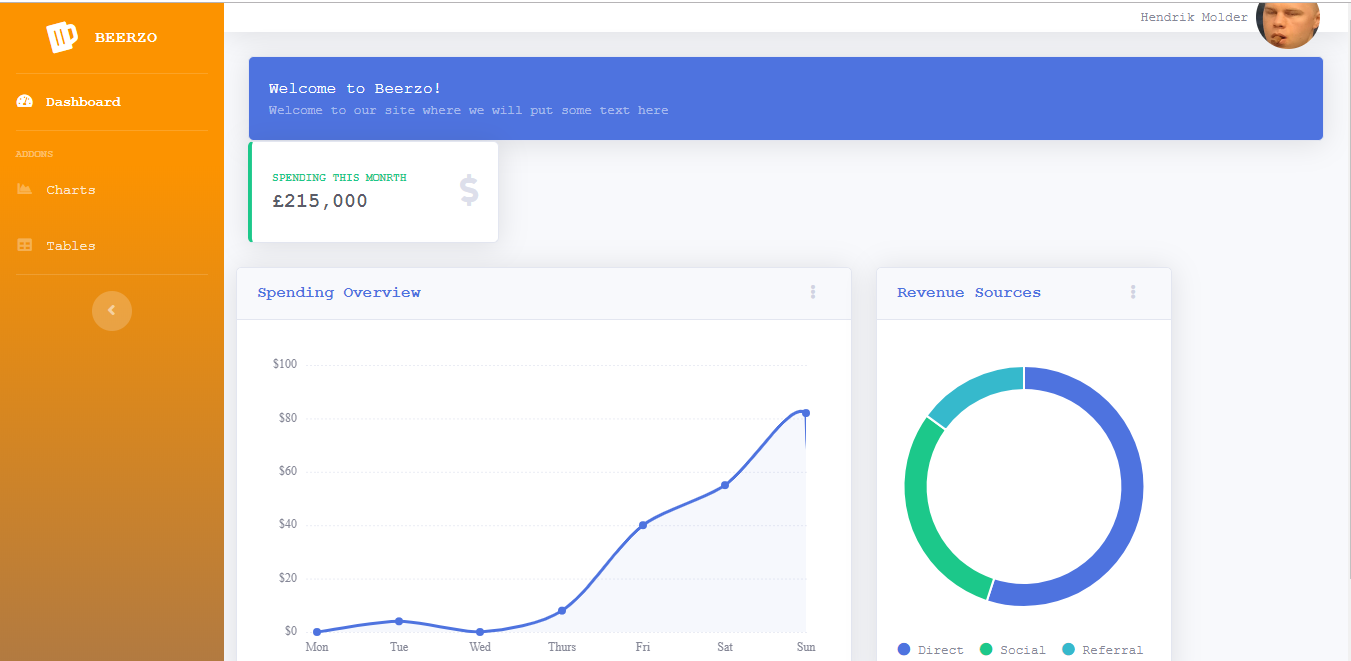Click the teal Referral segment of donut chart
Image resolution: width=1351 pixels, height=661 pixels.
[969, 391]
